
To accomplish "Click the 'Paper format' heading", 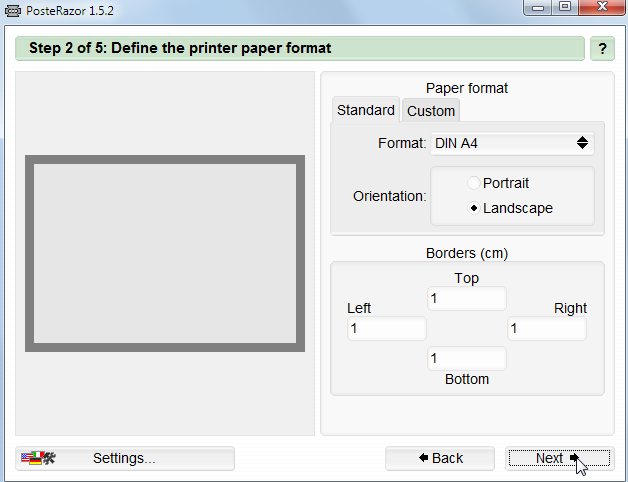I will (467, 88).
